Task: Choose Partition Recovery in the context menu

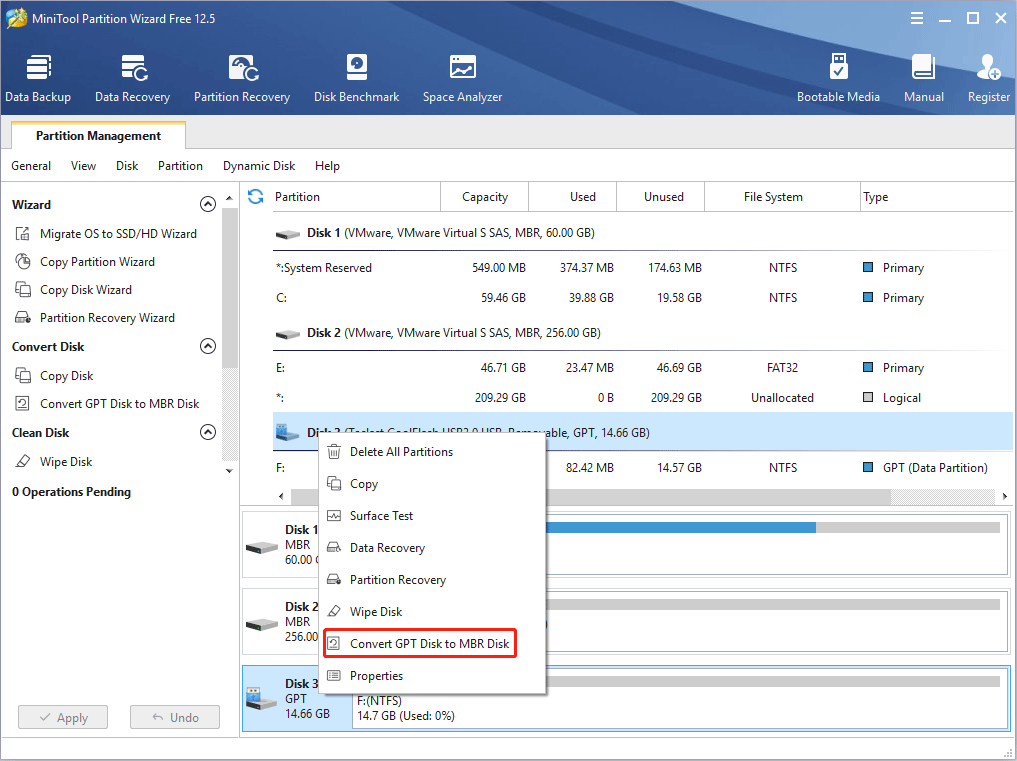Action: pos(432,579)
